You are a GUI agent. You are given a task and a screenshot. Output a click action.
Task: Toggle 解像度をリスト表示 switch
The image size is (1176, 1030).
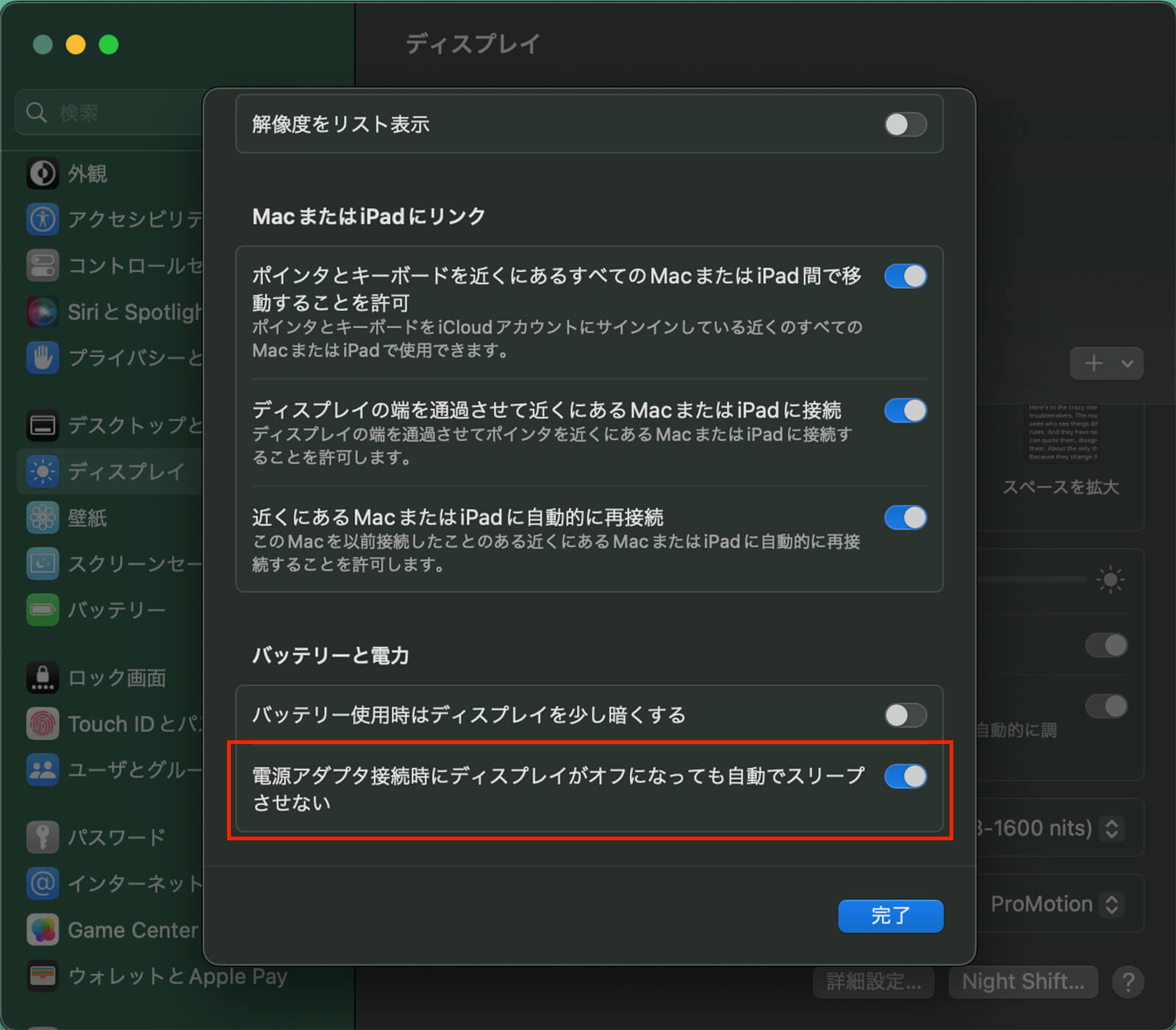click(x=906, y=124)
